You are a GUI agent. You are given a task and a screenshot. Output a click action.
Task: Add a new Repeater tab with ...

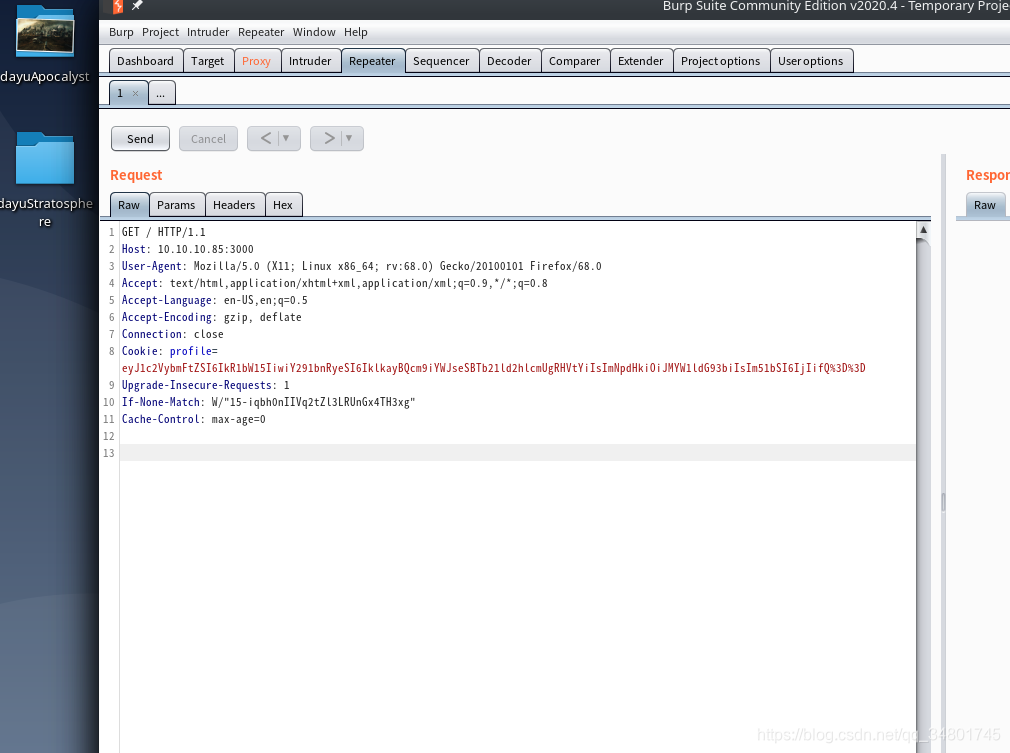pyautogui.click(x=161, y=93)
